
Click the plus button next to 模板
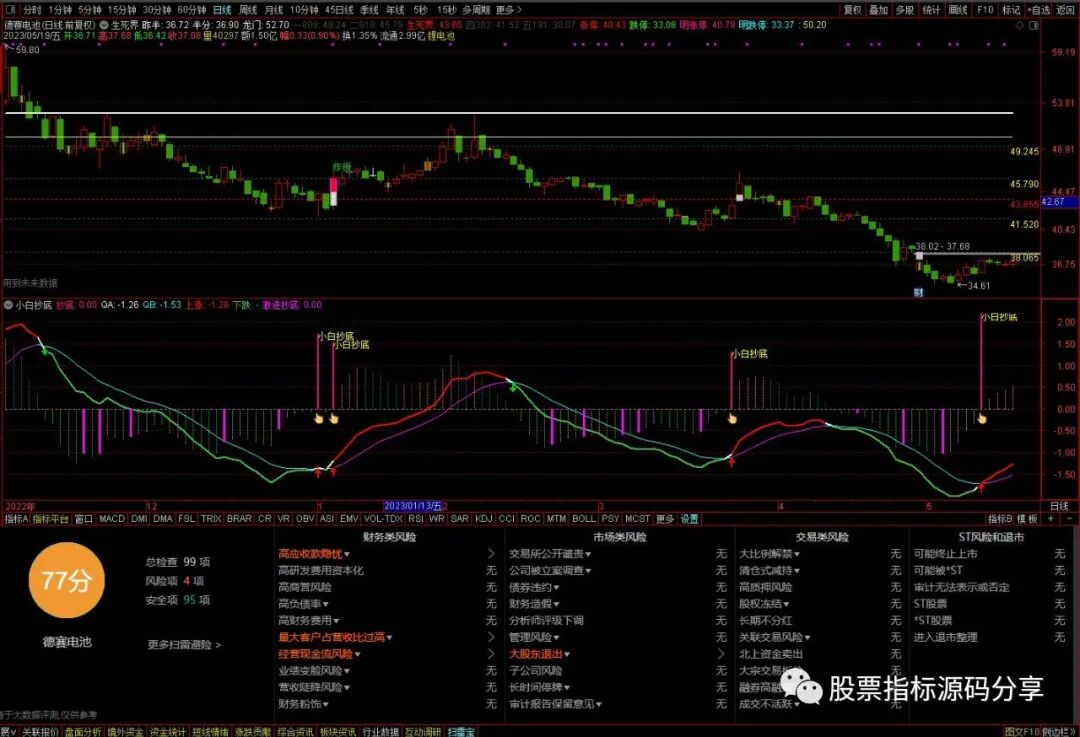pos(1050,519)
